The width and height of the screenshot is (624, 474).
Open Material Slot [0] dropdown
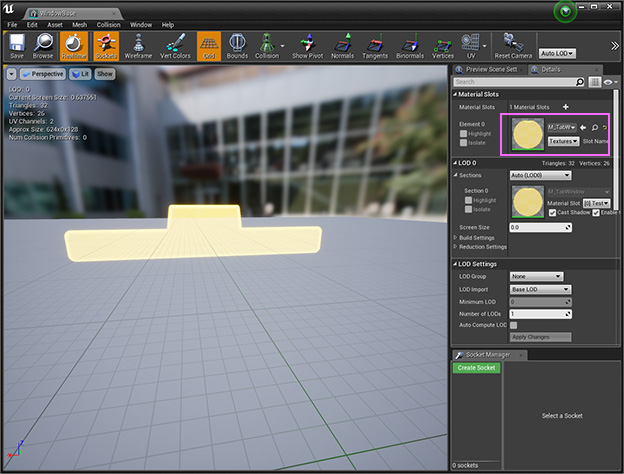coord(596,203)
